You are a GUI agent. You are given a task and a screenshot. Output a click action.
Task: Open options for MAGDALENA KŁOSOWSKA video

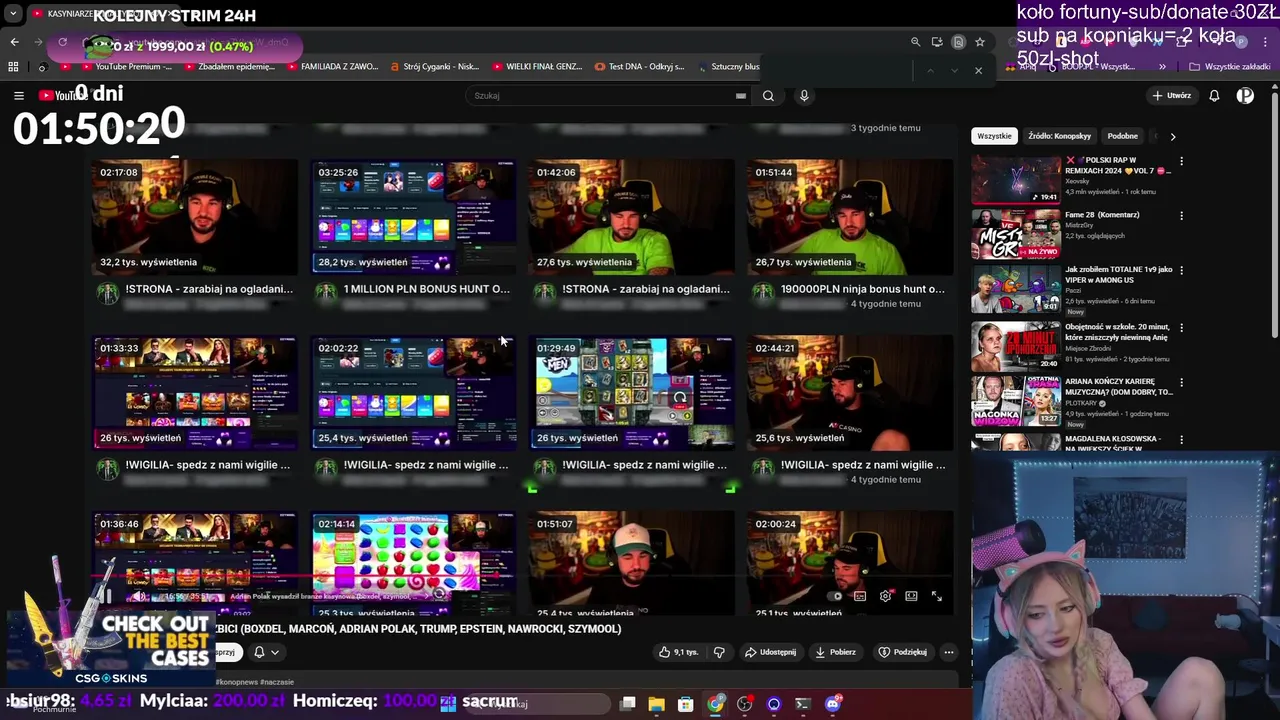pos(1181,439)
